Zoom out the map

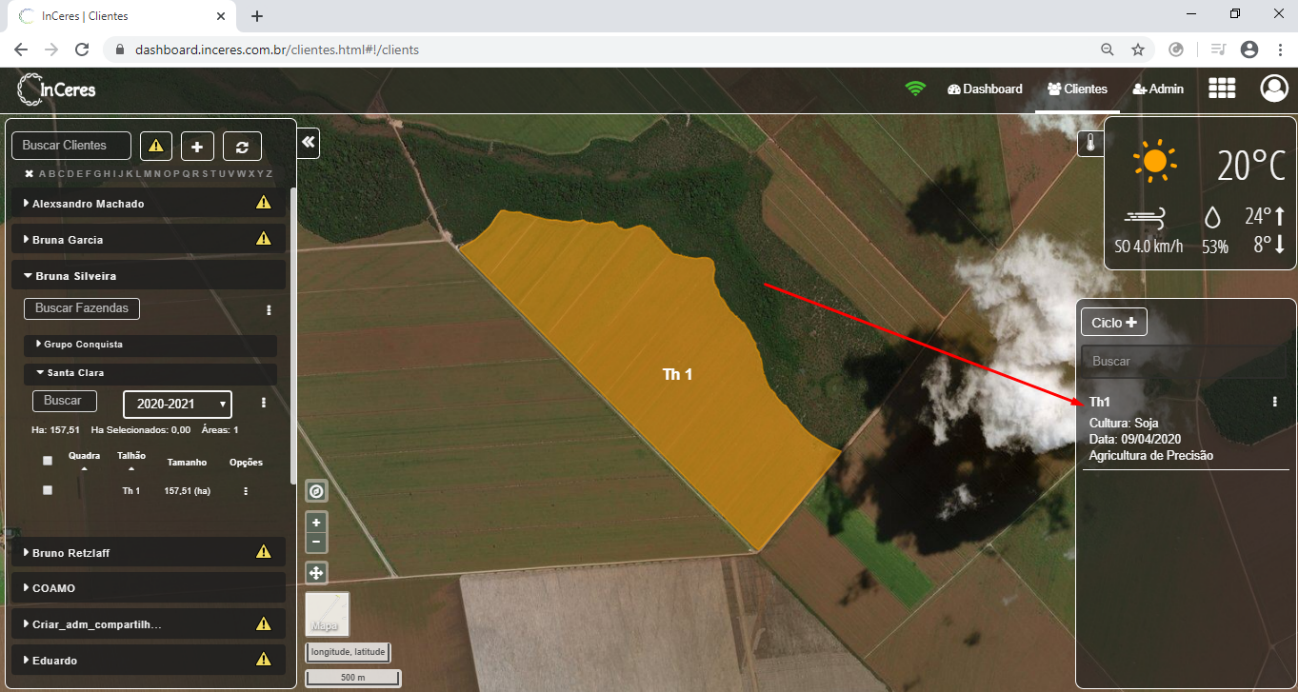coord(316,543)
